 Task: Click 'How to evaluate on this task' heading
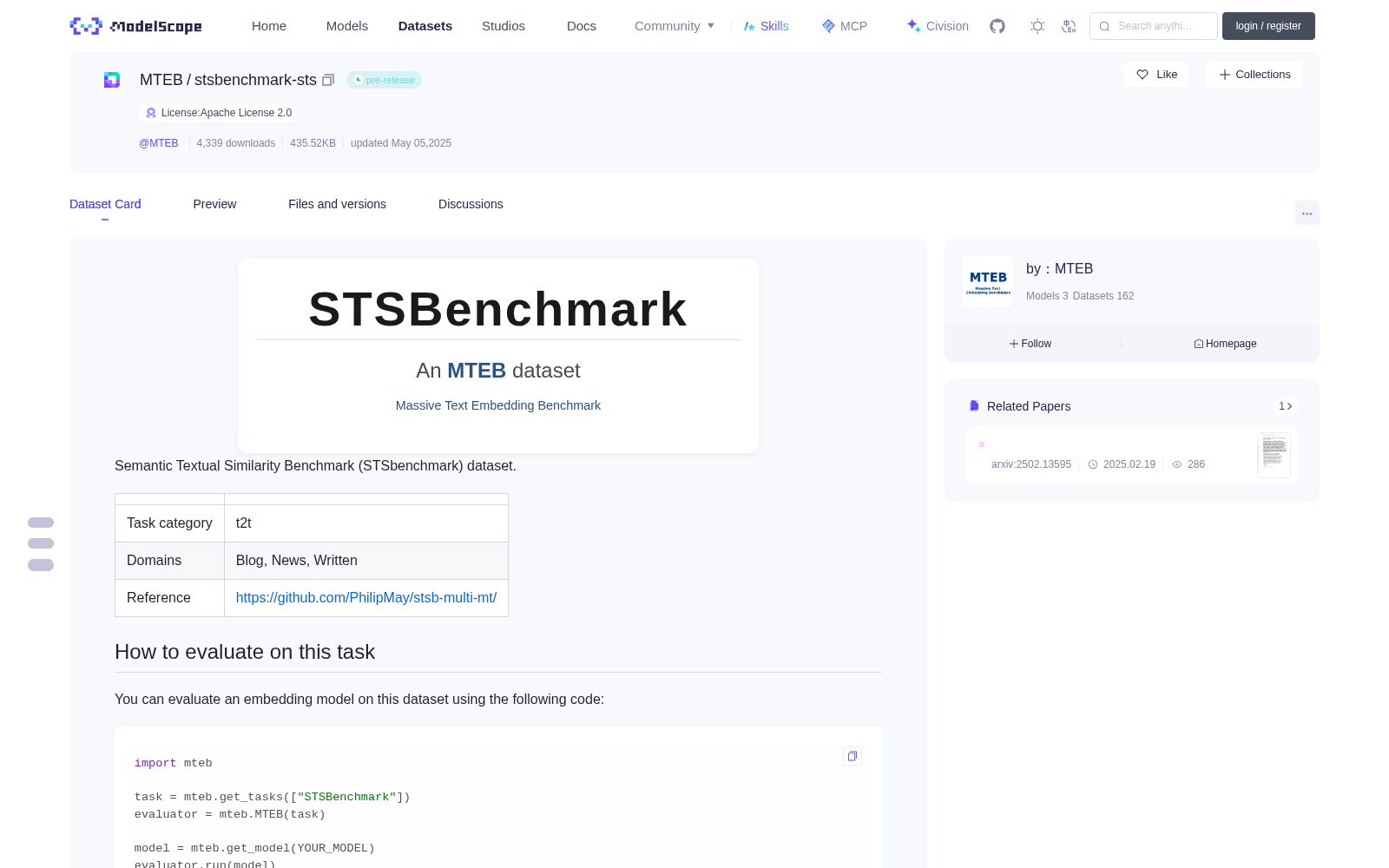[245, 652]
